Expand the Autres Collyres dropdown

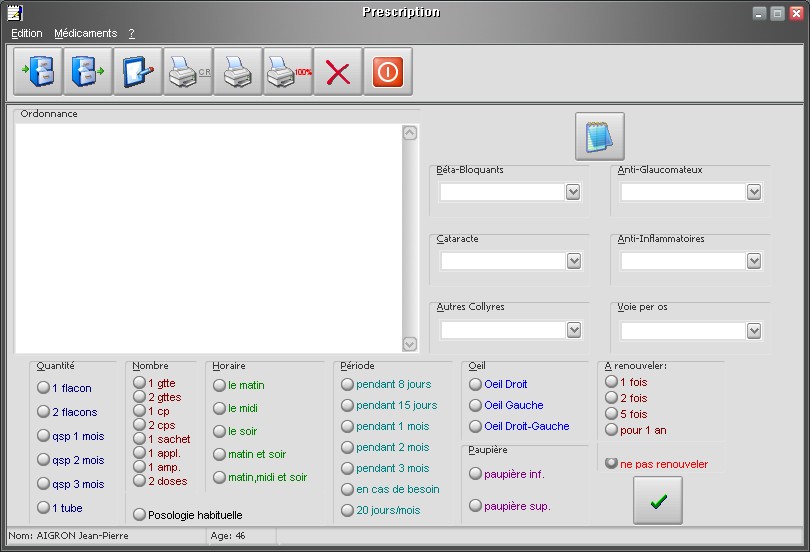573,330
